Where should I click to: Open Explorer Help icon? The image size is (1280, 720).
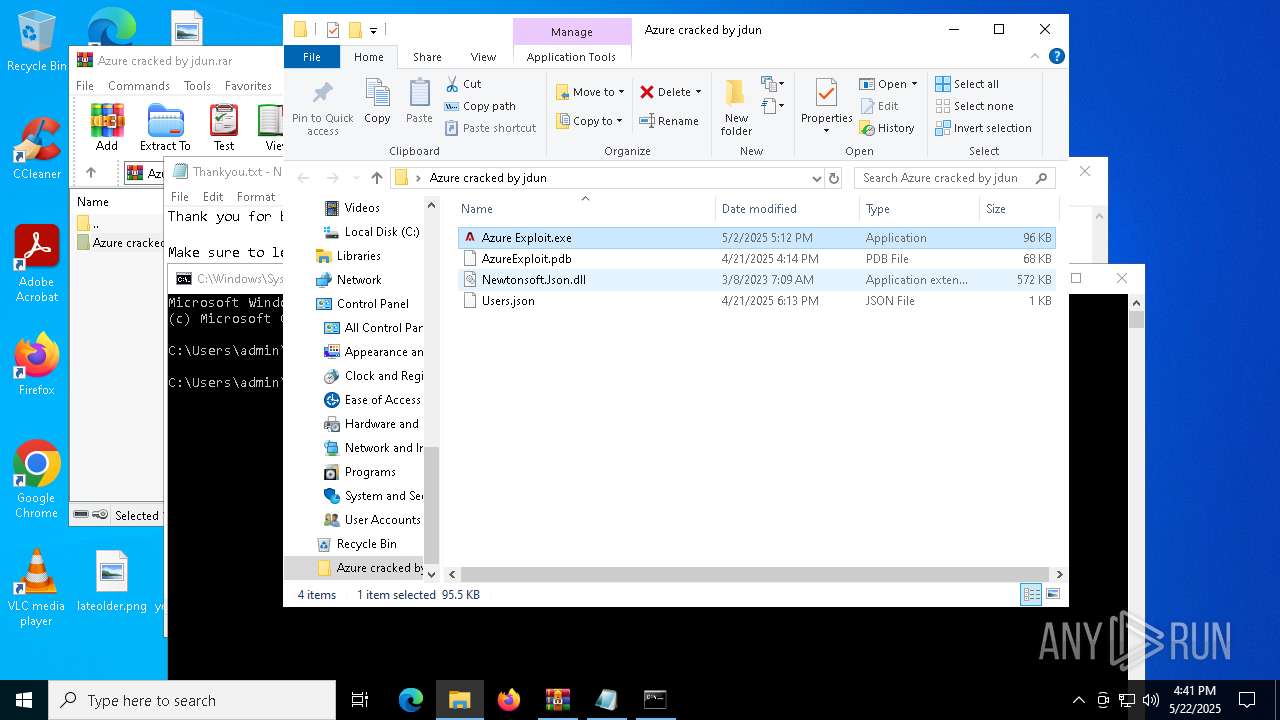[1056, 57]
